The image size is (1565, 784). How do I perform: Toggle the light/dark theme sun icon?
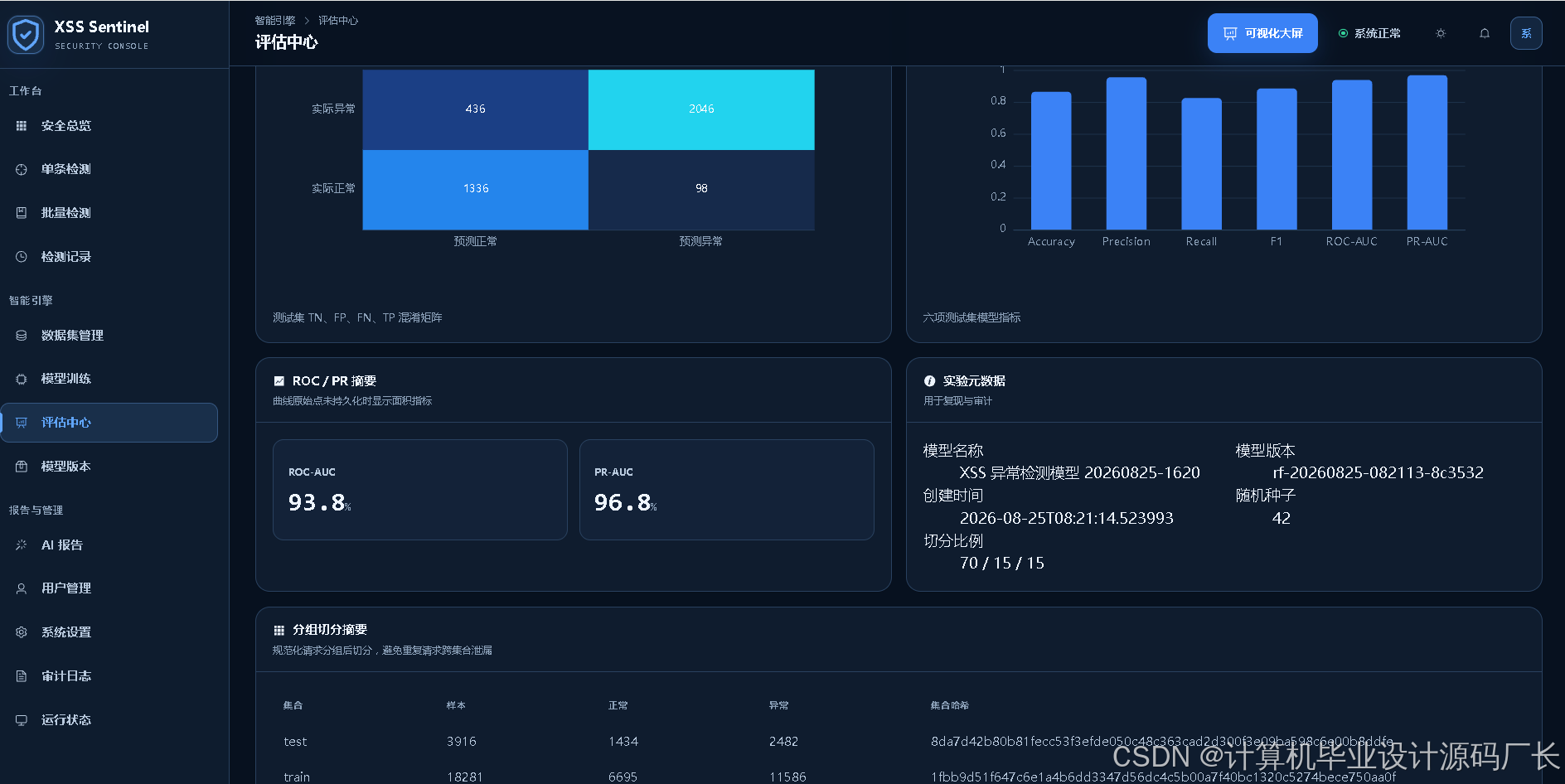click(x=1441, y=33)
